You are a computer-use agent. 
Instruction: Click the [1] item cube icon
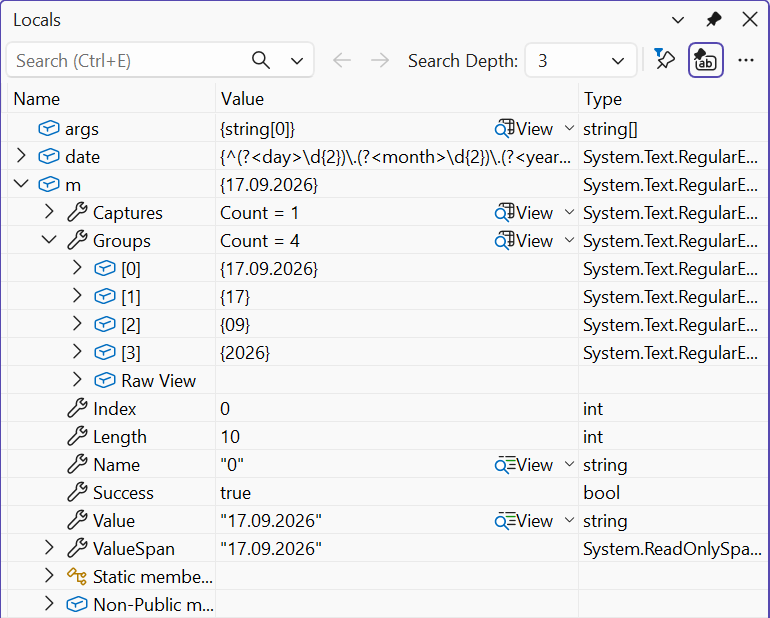105,297
